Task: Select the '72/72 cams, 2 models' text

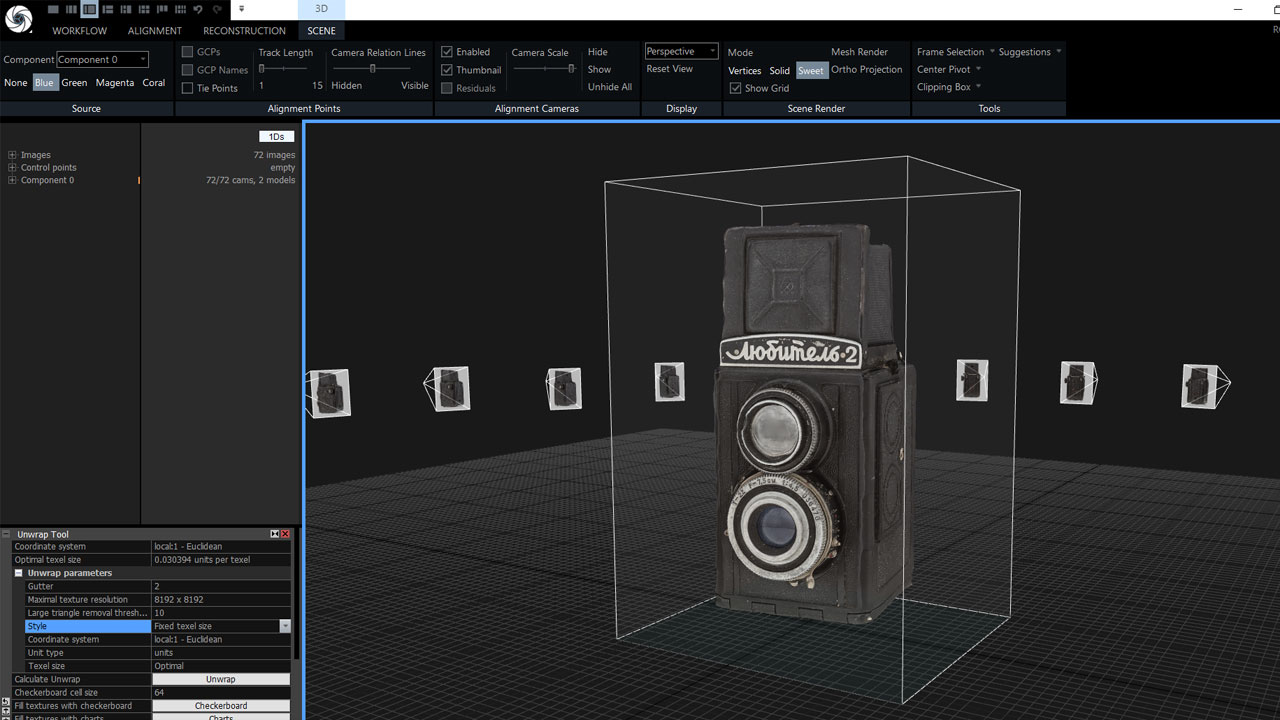Action: tap(250, 180)
